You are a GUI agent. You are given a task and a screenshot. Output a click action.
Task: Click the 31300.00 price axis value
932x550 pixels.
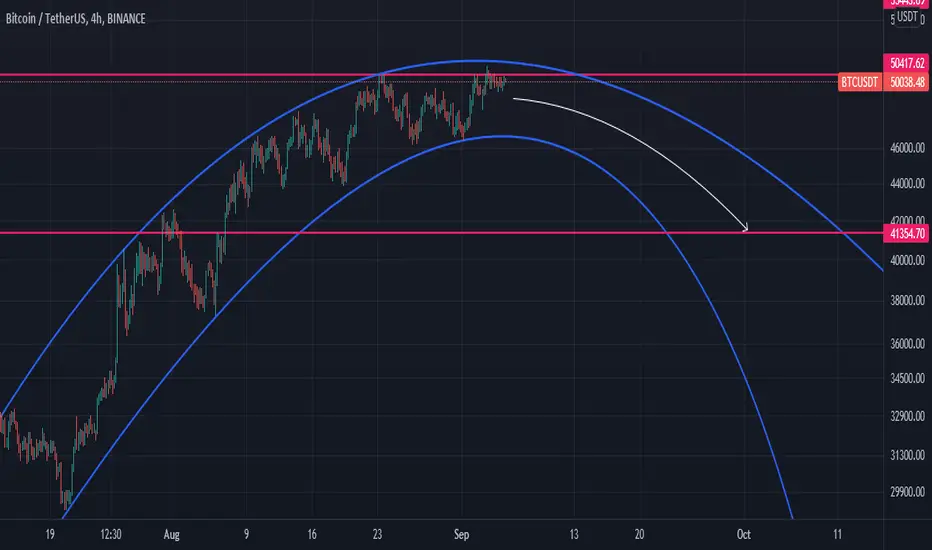(x=907, y=455)
